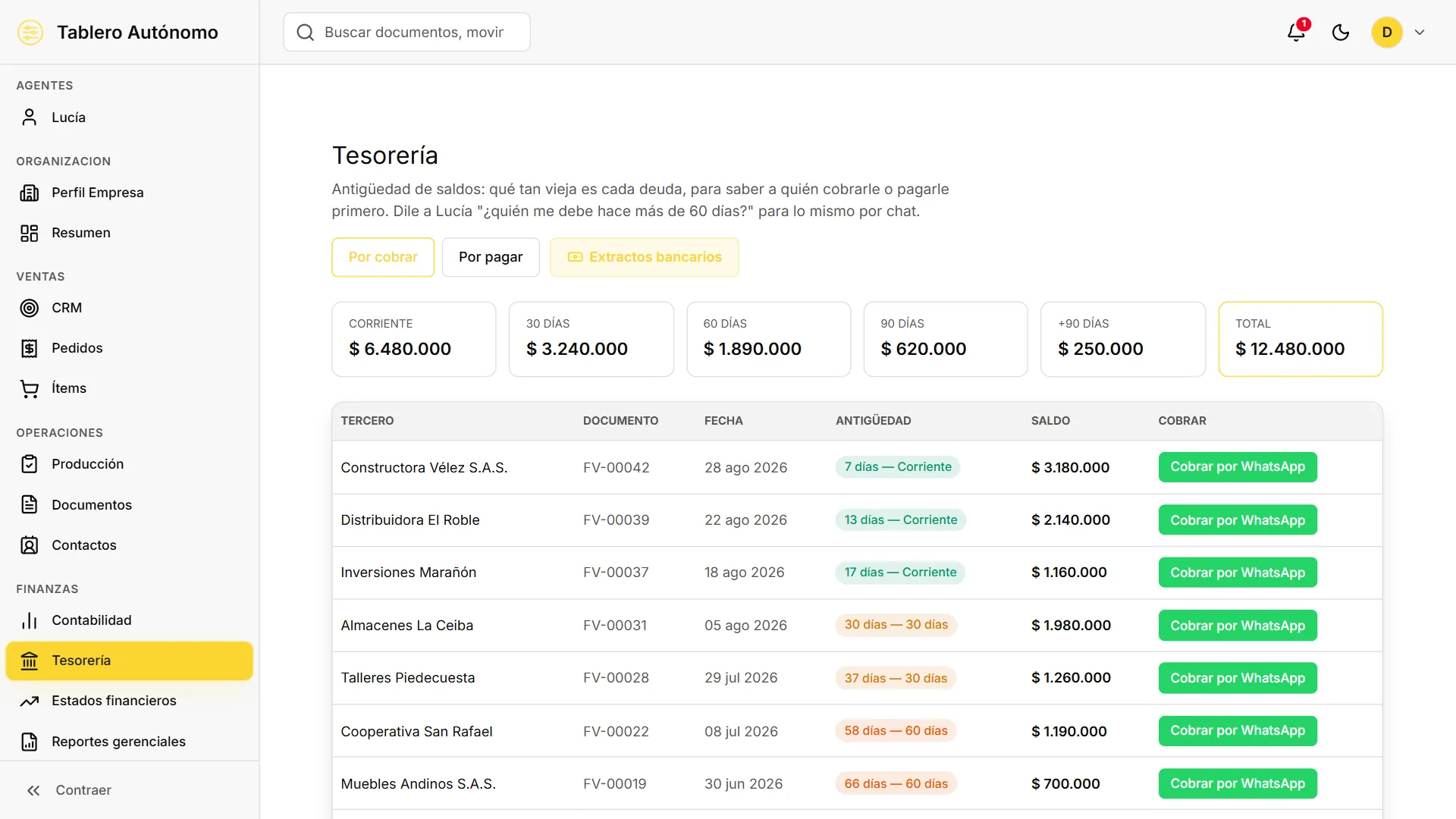Open the Pedidos receipt icon
The width and height of the screenshot is (1456, 819).
click(29, 348)
